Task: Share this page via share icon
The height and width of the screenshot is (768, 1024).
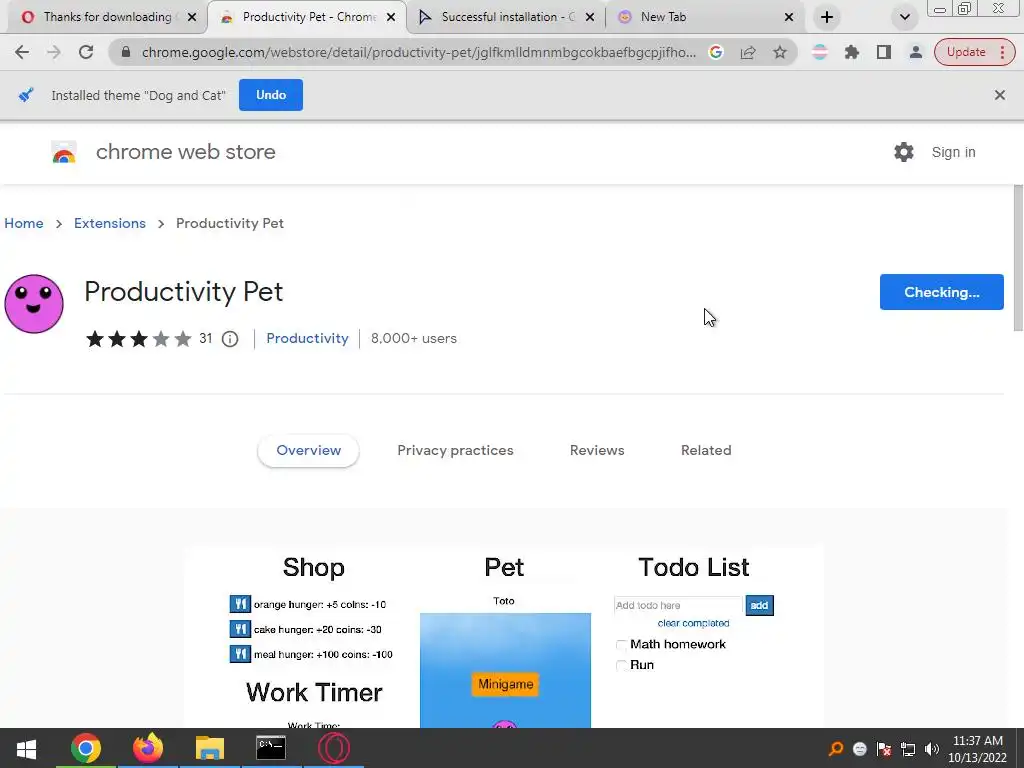Action: [x=748, y=52]
